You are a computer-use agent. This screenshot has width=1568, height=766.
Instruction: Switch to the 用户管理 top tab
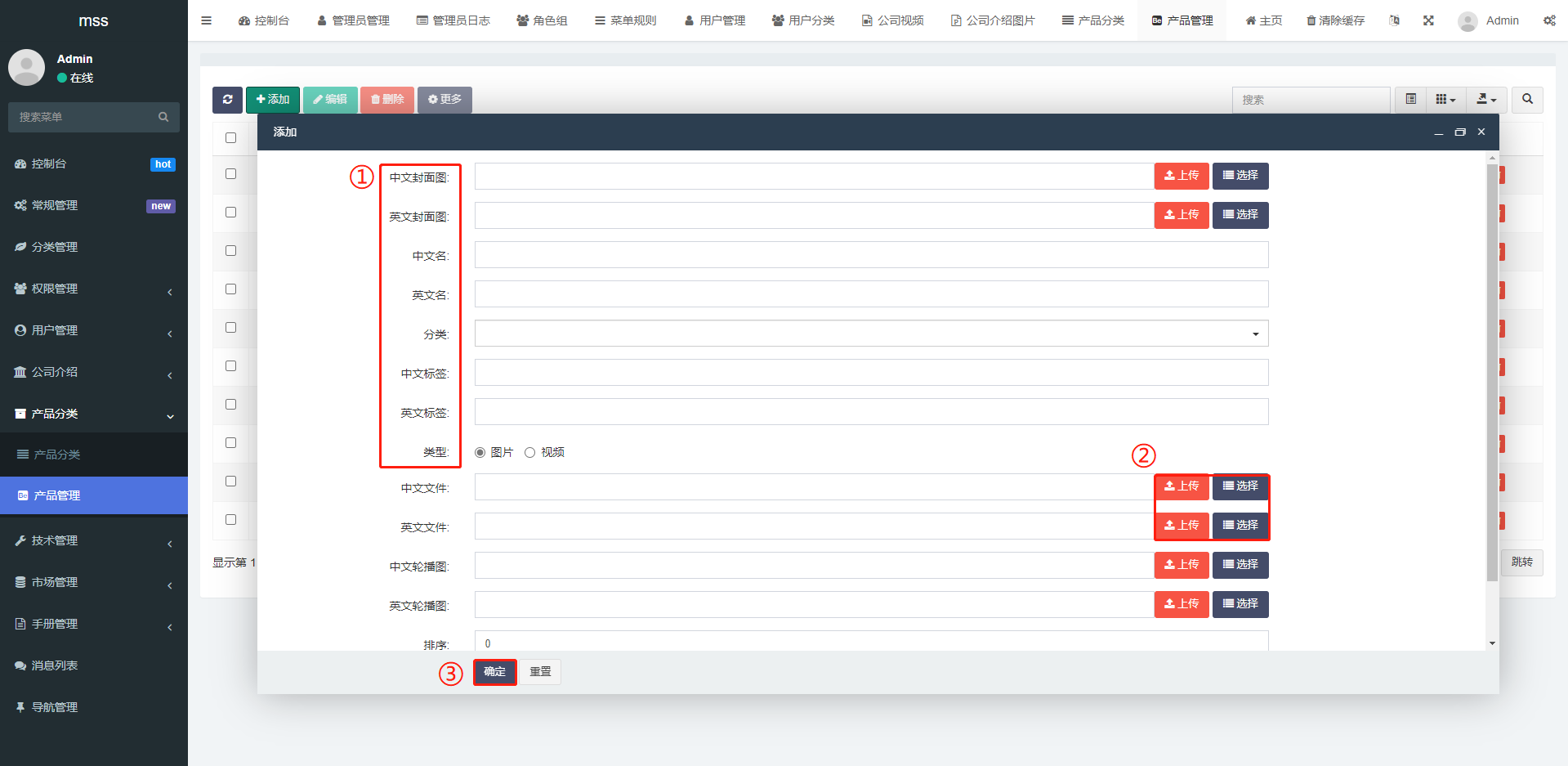pos(714,20)
